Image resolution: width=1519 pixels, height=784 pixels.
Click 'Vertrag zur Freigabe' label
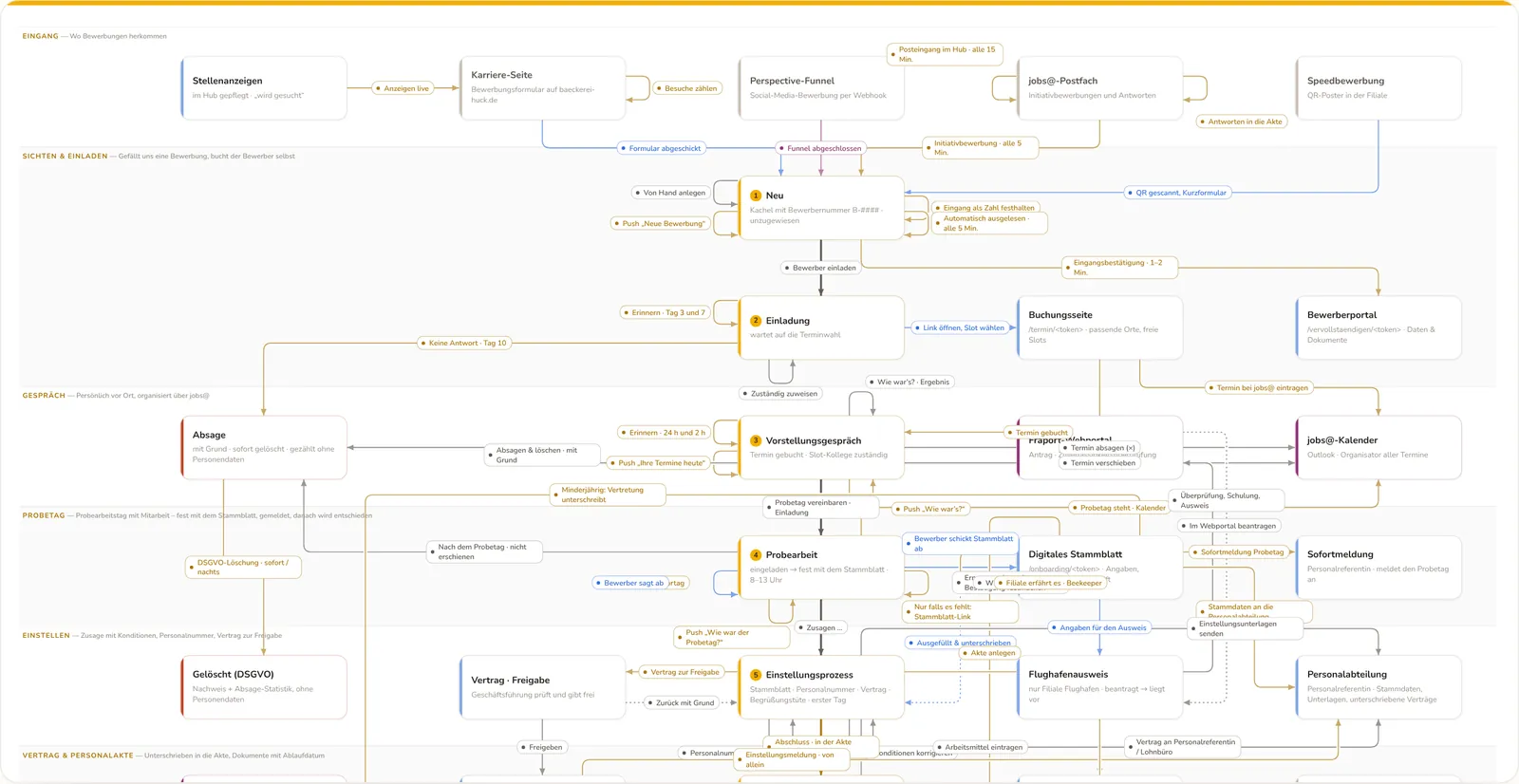click(681, 672)
